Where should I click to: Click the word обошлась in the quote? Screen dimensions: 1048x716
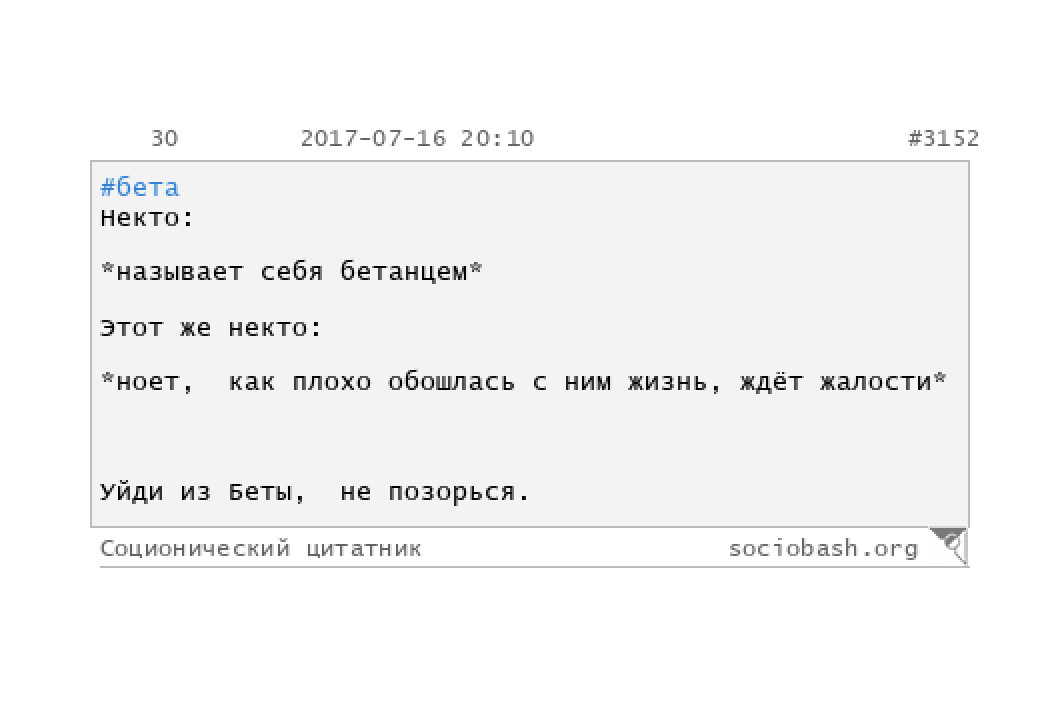click(x=451, y=382)
